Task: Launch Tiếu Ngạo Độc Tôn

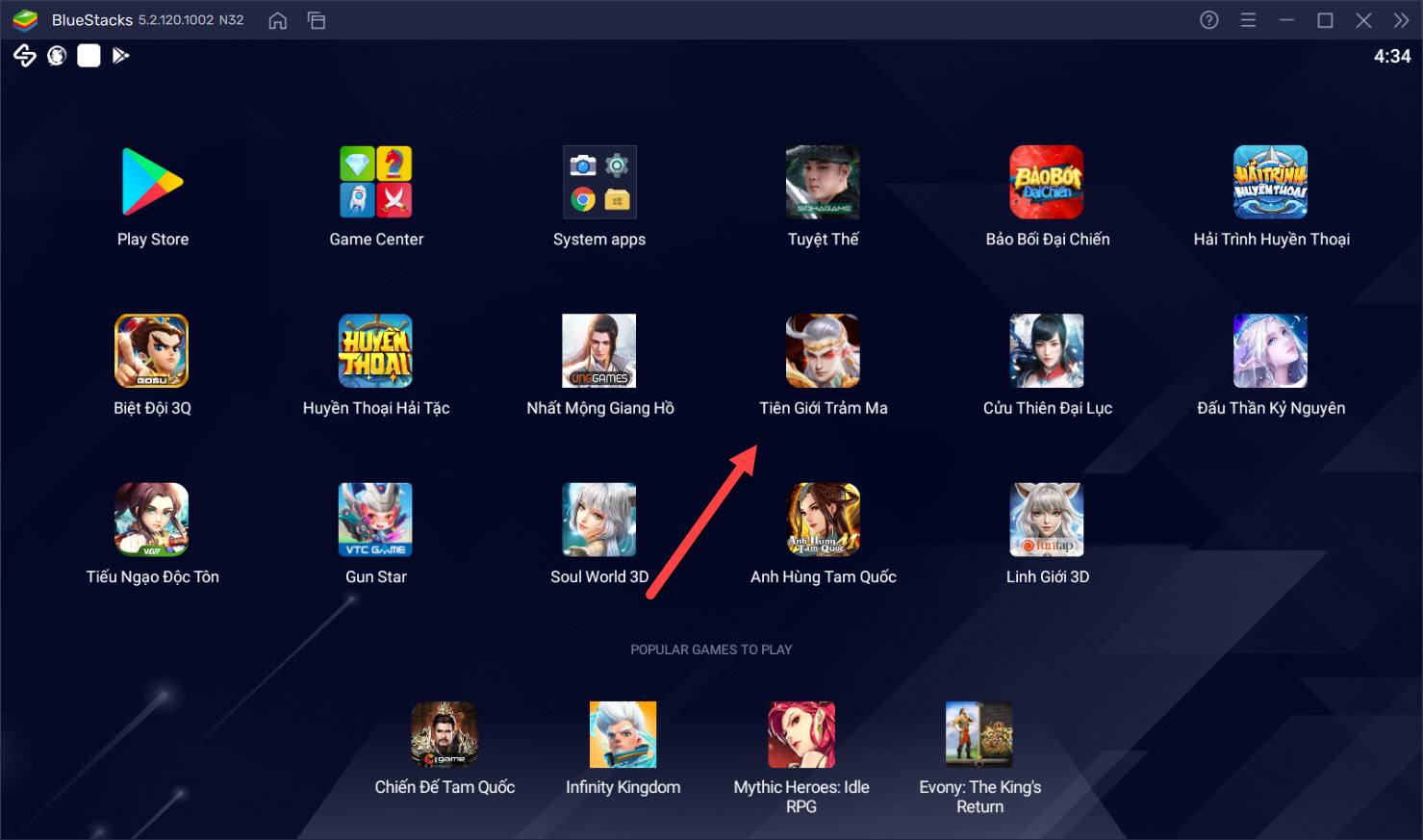Action: (x=152, y=520)
